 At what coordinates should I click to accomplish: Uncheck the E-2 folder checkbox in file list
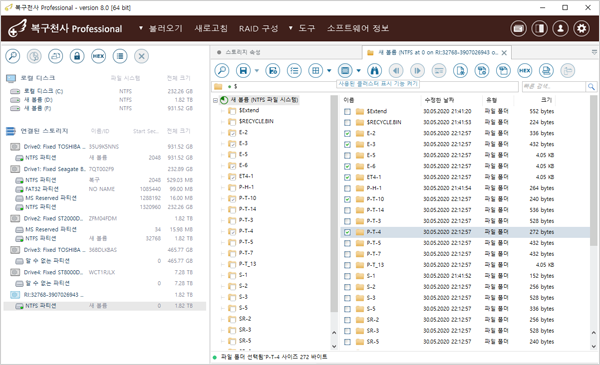coord(347,134)
